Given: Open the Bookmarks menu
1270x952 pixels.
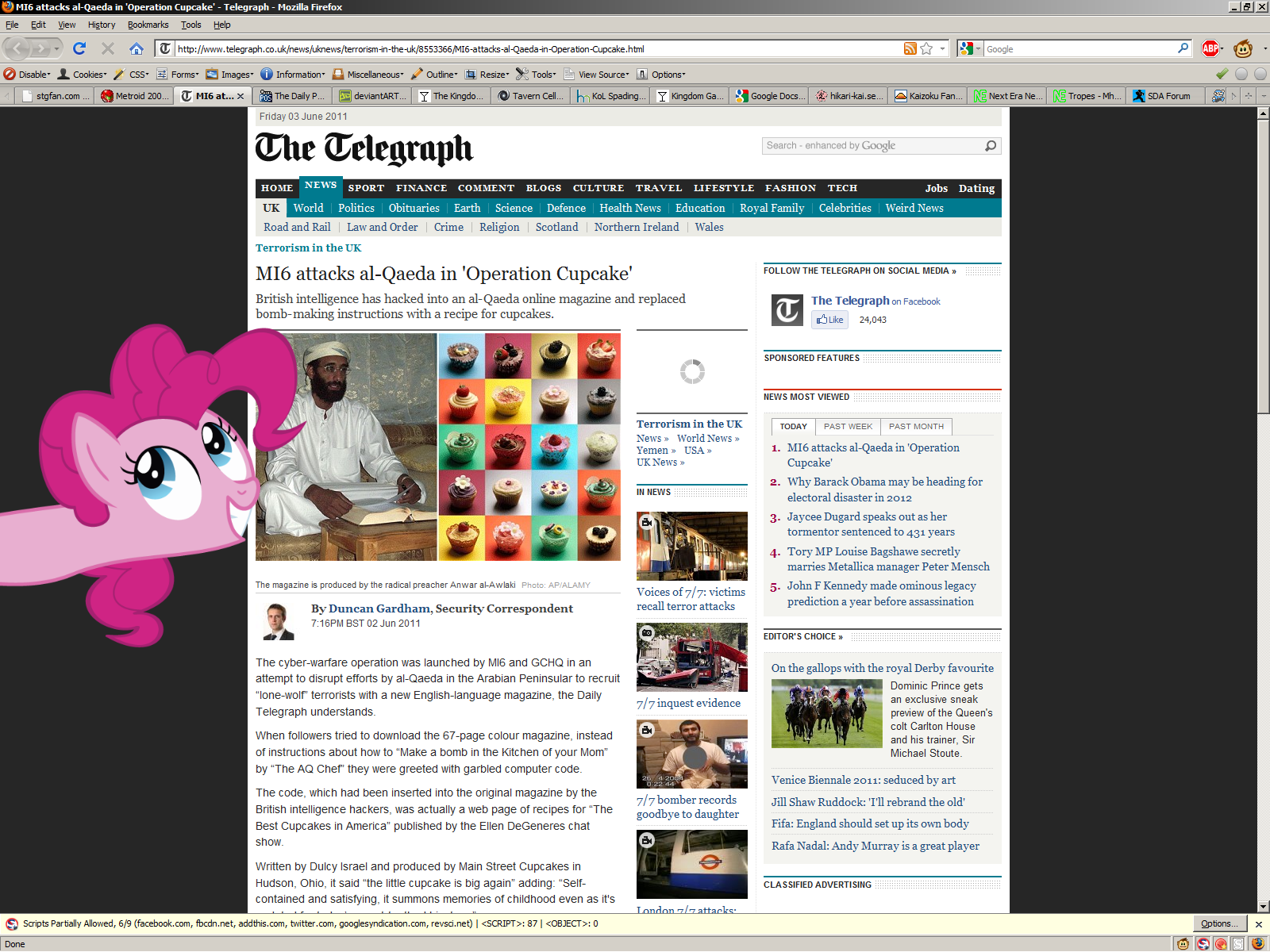Looking at the screenshot, I should pyautogui.click(x=148, y=25).
